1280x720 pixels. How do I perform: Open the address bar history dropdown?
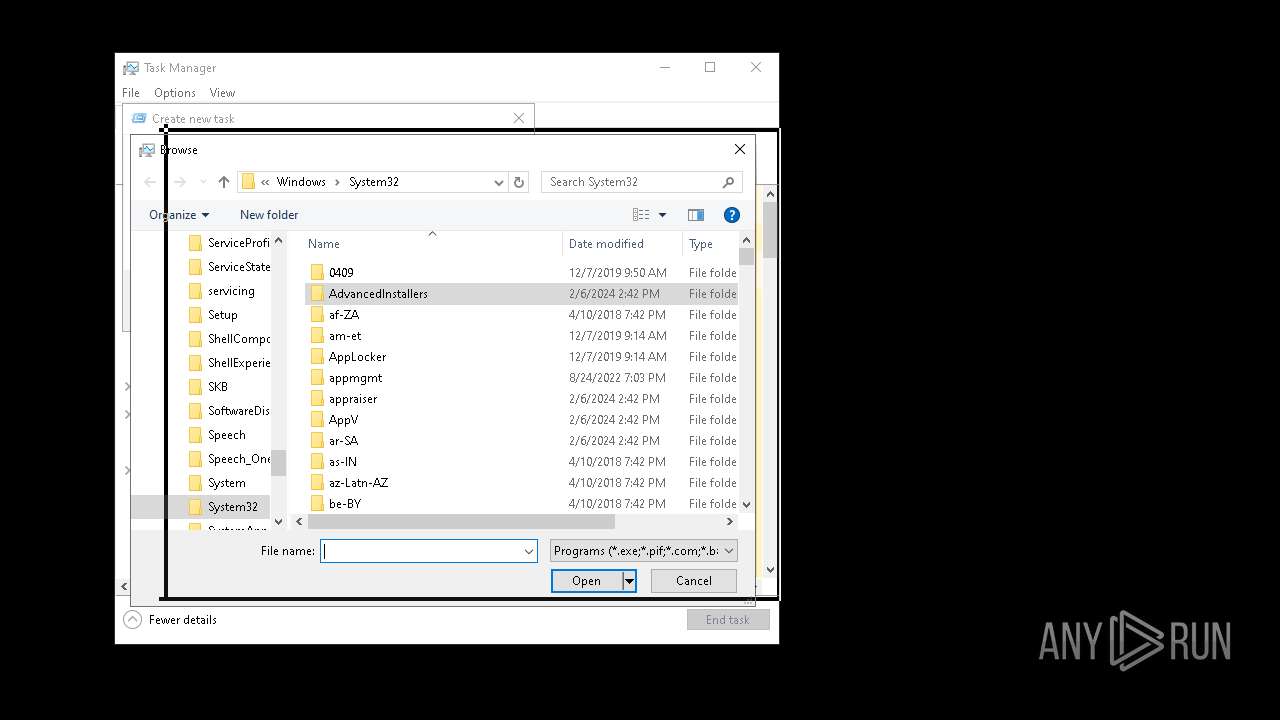pyautogui.click(x=498, y=182)
